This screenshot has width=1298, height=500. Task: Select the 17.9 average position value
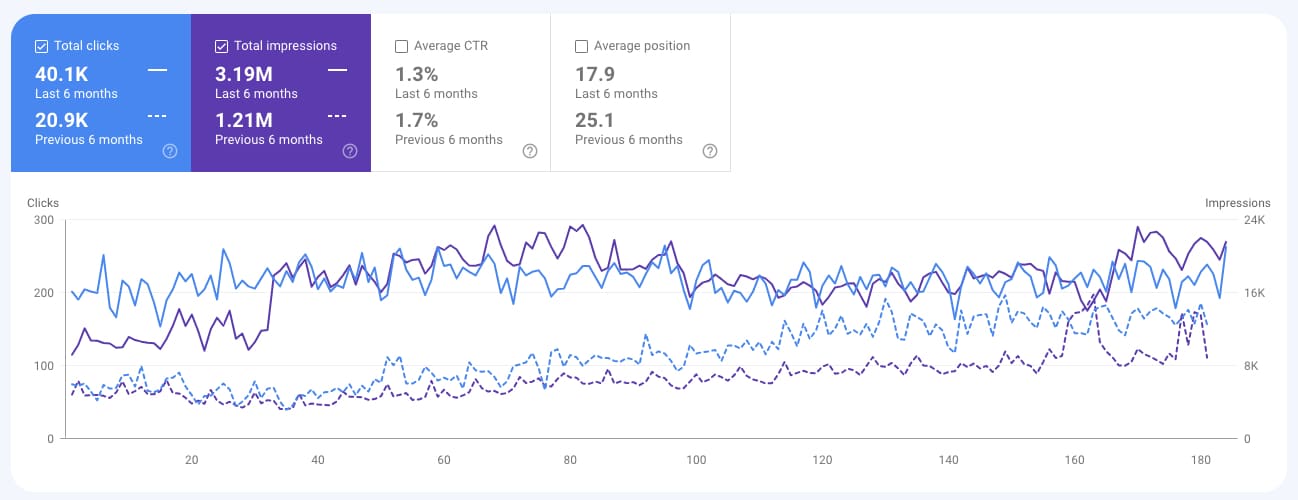click(595, 74)
